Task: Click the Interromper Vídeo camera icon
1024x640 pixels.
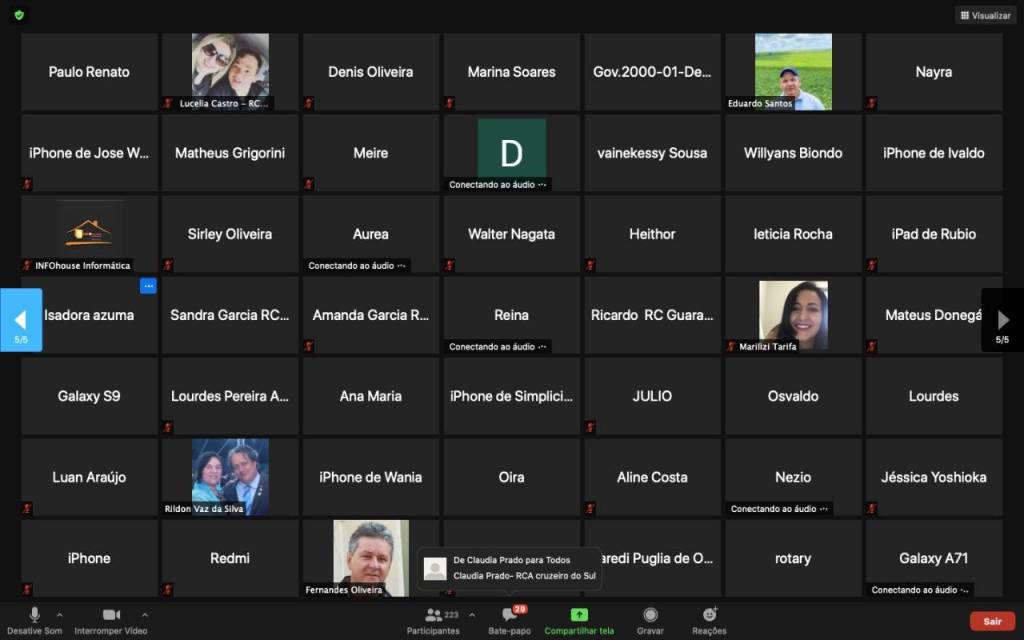Action: click(x=111, y=614)
